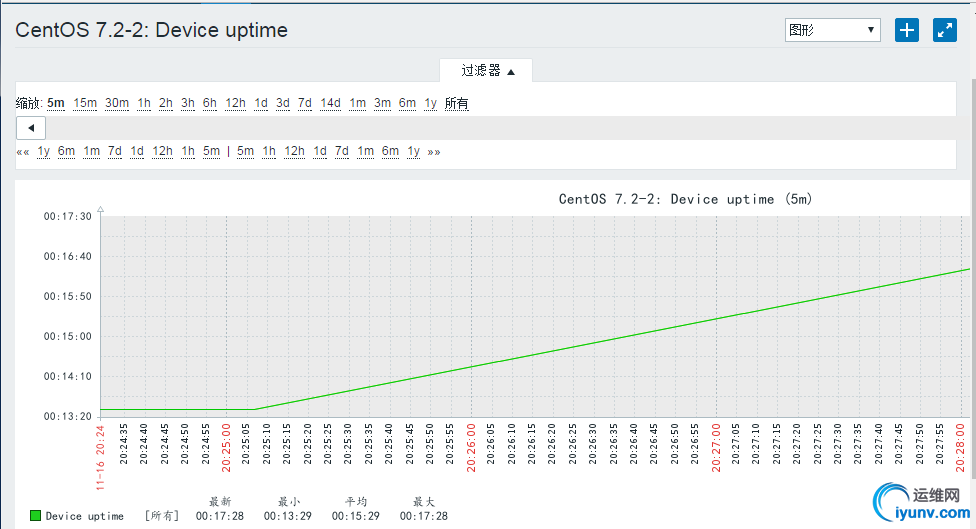Set zoom to 1m
976x529 pixels.
tap(357, 103)
